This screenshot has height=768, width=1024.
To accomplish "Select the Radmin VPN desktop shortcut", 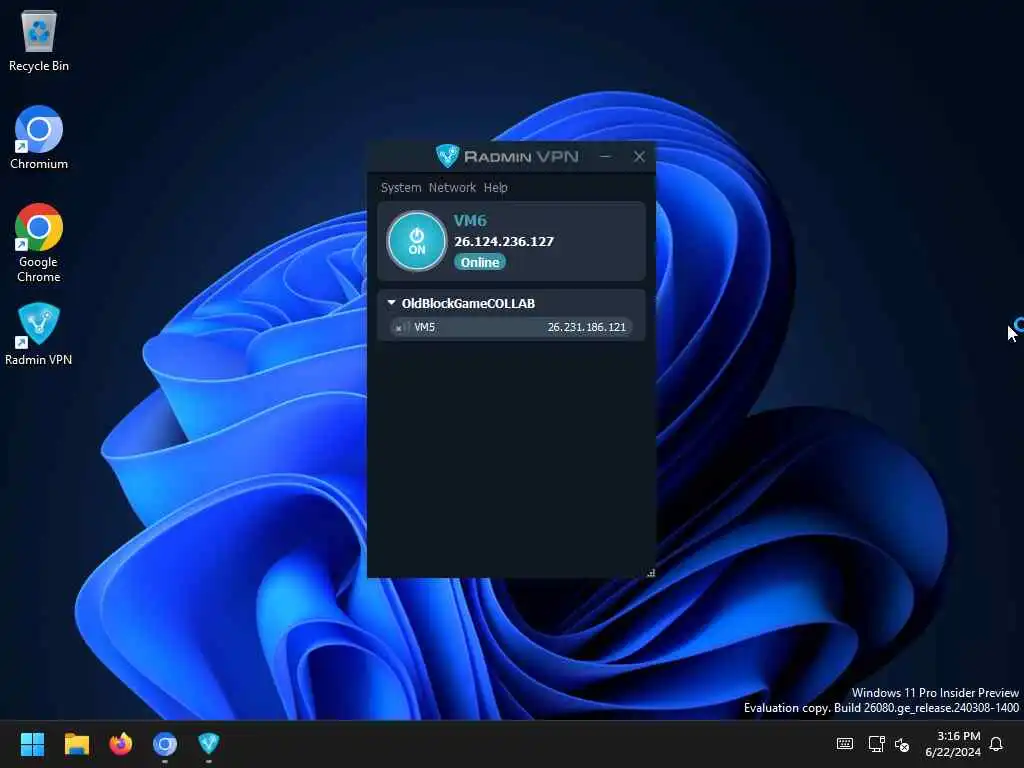I will point(39,334).
